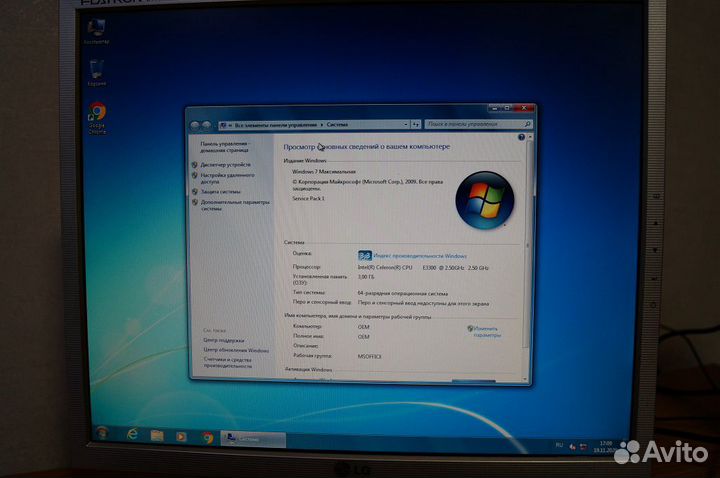This screenshot has height=478, width=720.
Task: Open the 'Центр поддержки' link
Action: pyautogui.click(x=224, y=340)
